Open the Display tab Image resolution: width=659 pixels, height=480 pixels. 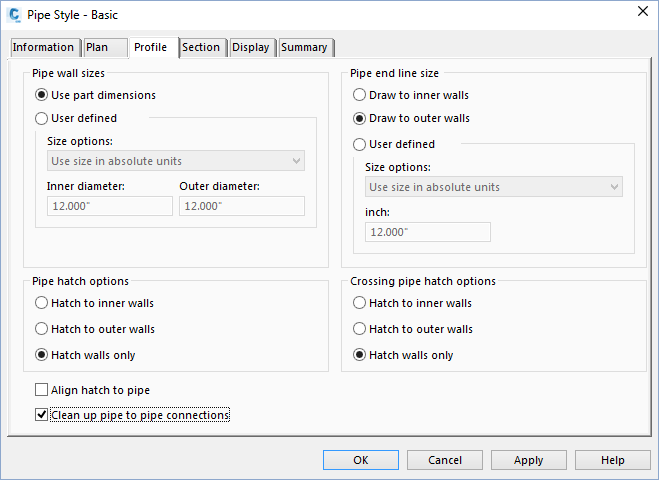point(250,48)
